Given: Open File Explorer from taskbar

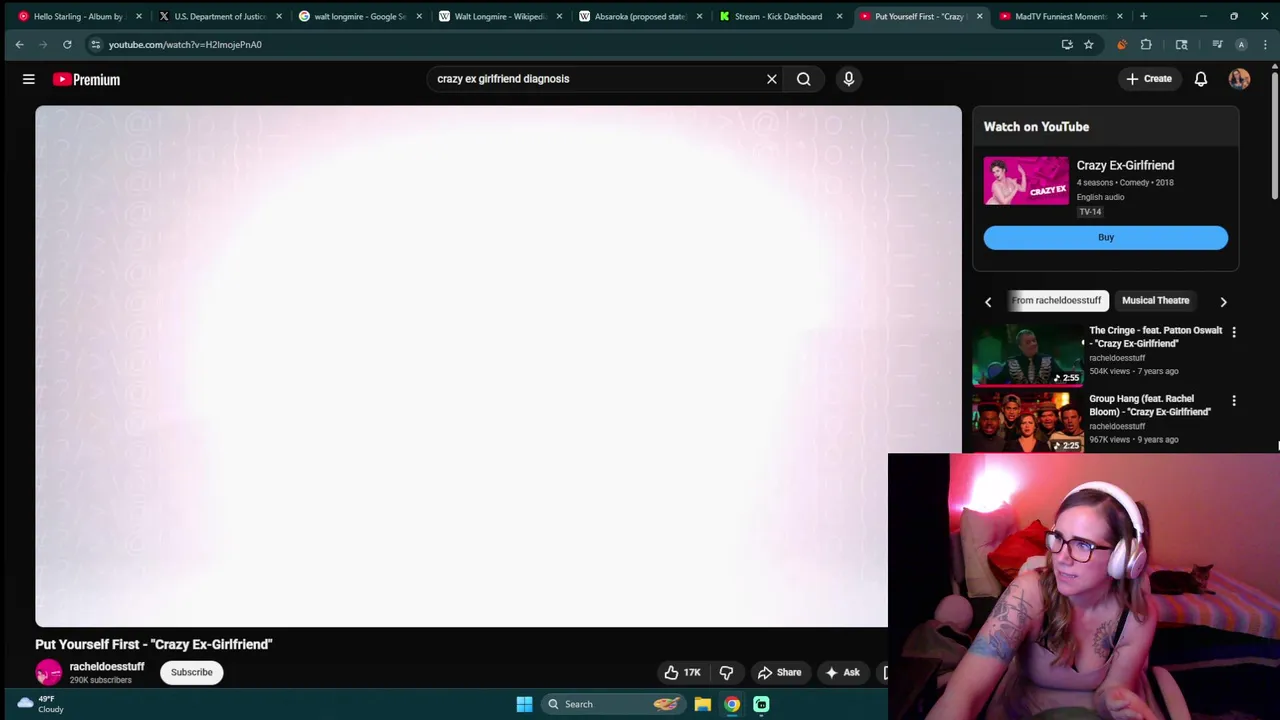Looking at the screenshot, I should [703, 704].
